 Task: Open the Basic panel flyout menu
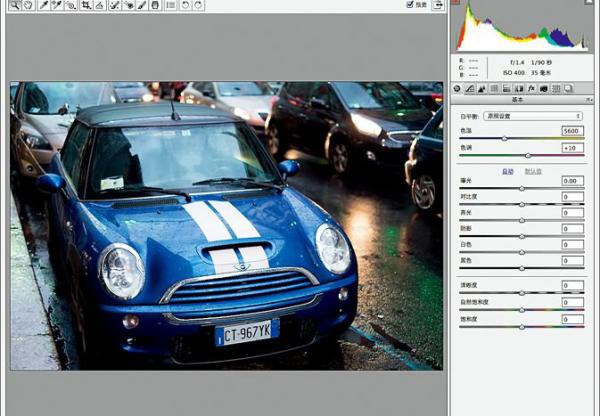pyautogui.click(x=589, y=100)
